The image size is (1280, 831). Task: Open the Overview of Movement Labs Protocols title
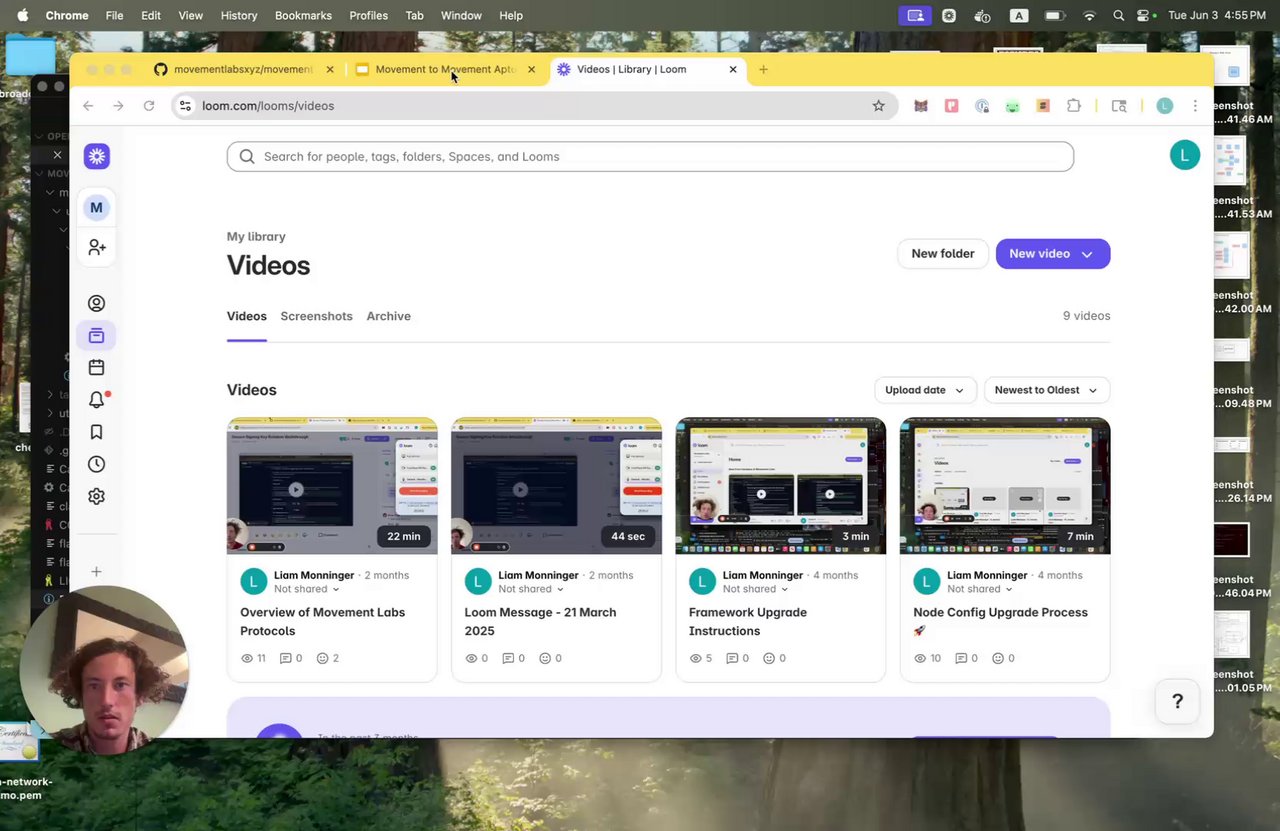(322, 621)
